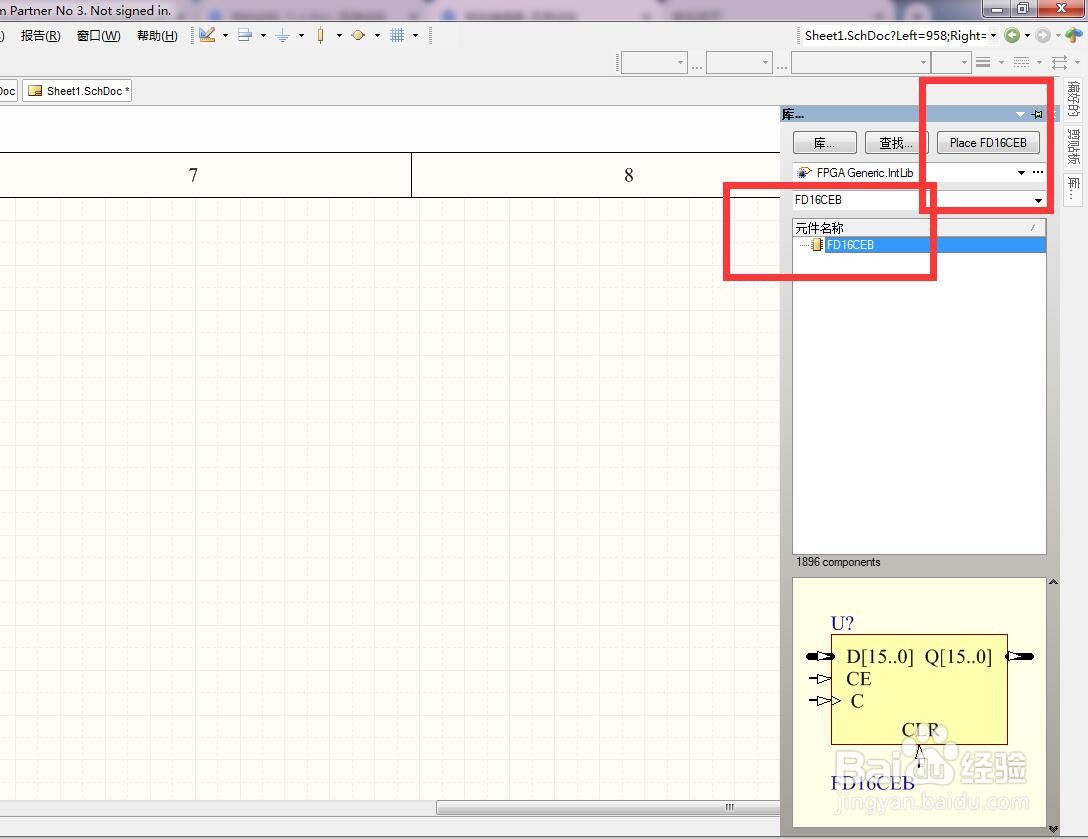
Task: Open the address bar history dropdown
Action: [x=994, y=35]
